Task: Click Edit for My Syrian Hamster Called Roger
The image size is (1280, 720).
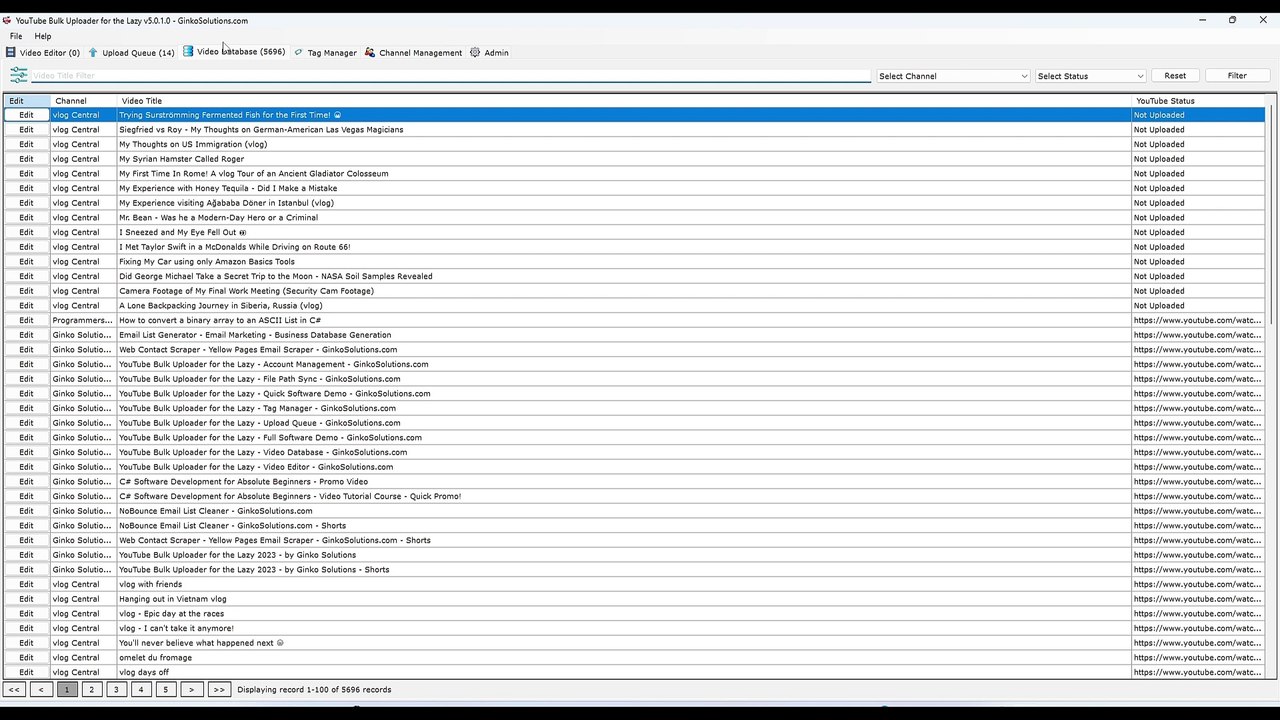Action: (27, 159)
